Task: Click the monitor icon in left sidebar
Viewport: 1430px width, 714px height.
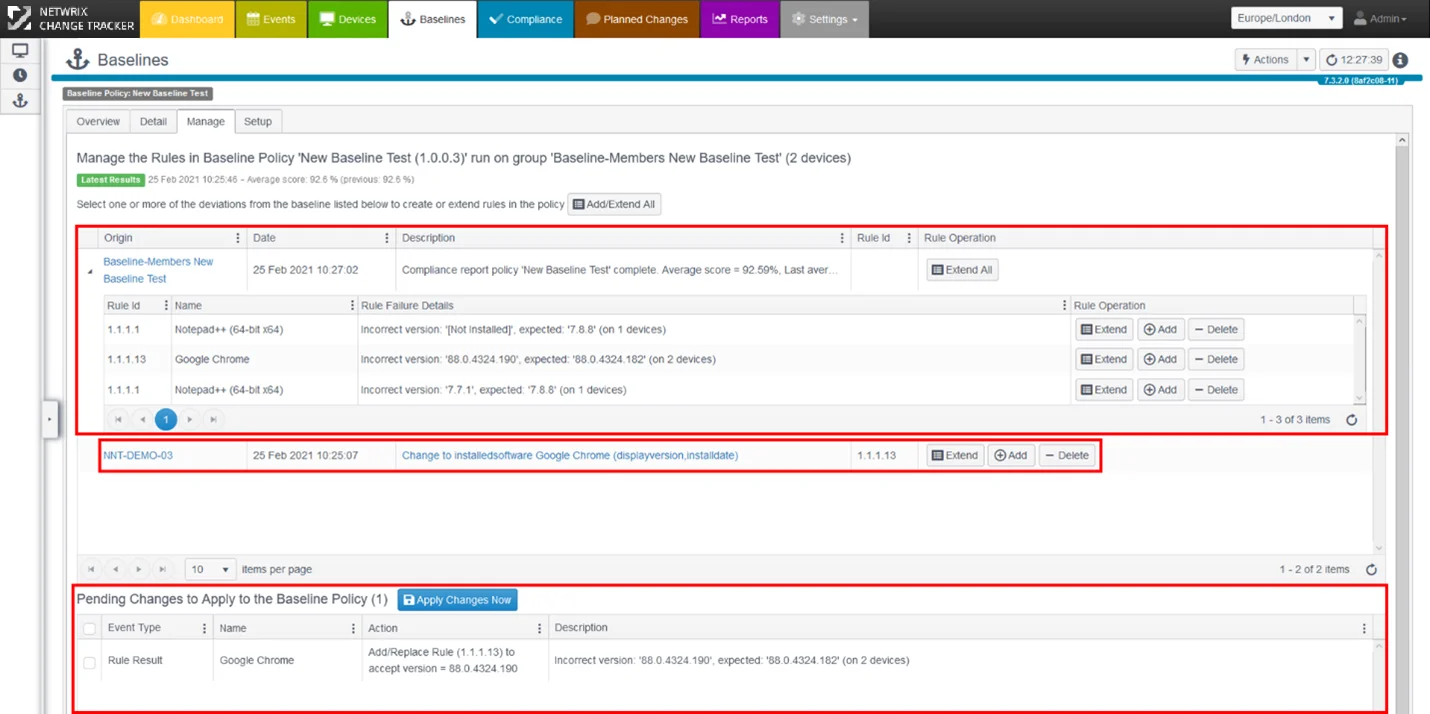Action: [19, 51]
